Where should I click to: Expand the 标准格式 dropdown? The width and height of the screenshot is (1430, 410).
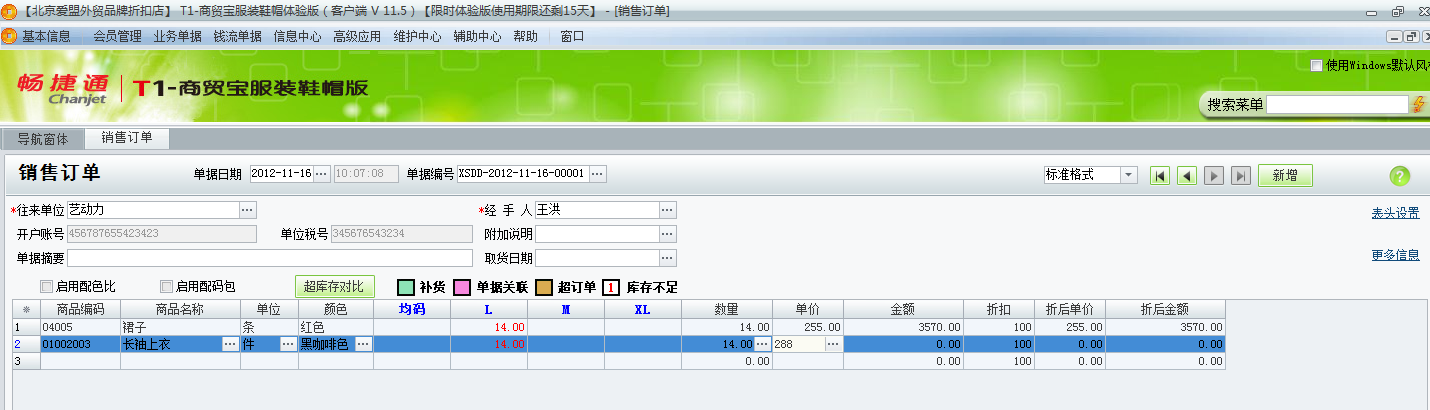coord(1129,175)
